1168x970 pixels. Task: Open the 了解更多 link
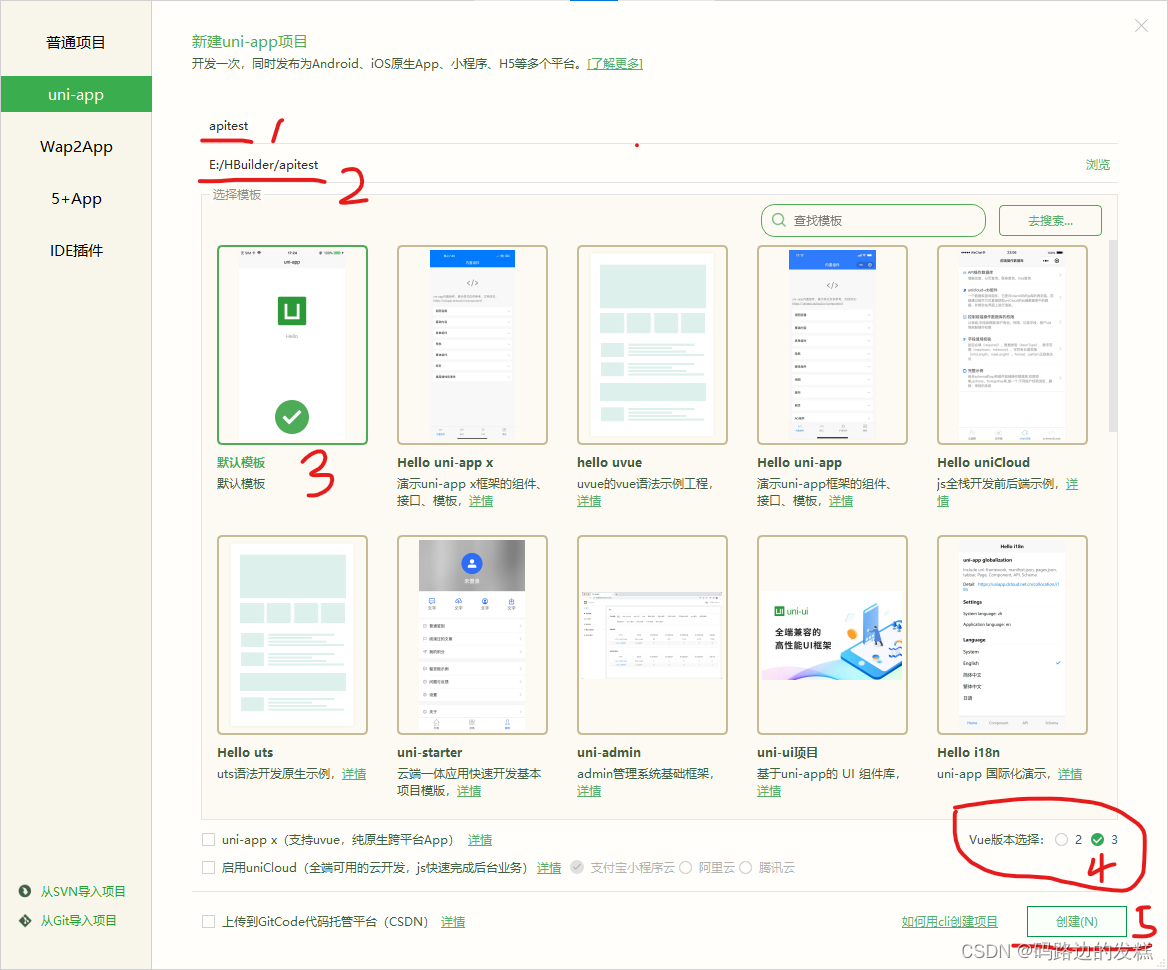click(x=615, y=63)
